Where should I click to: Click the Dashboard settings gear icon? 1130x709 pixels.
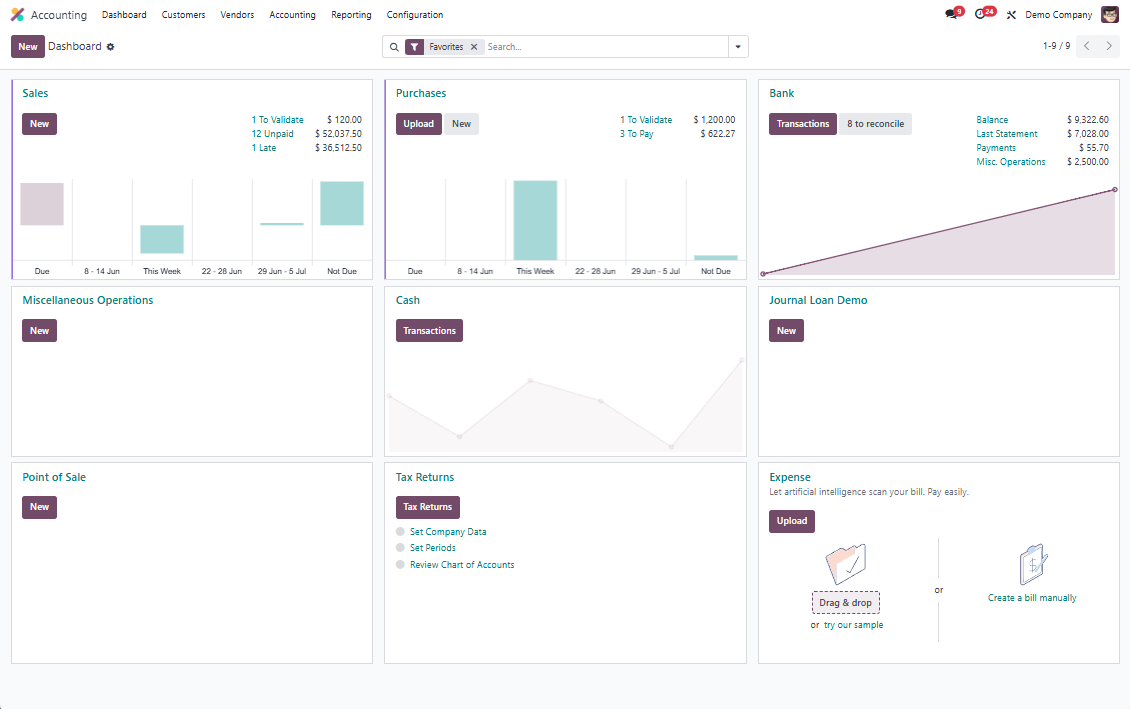111,47
